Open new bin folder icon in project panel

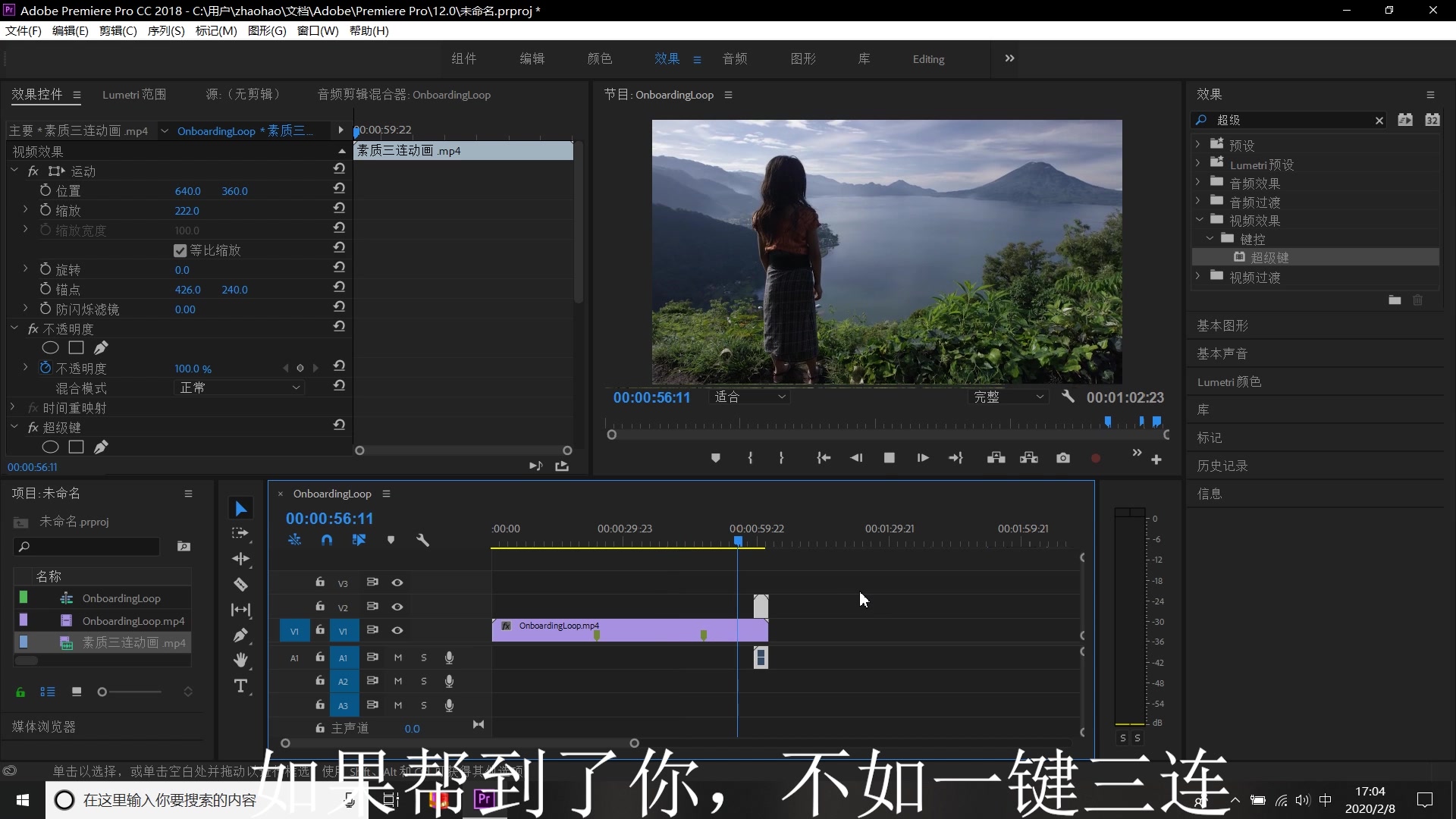point(184,546)
